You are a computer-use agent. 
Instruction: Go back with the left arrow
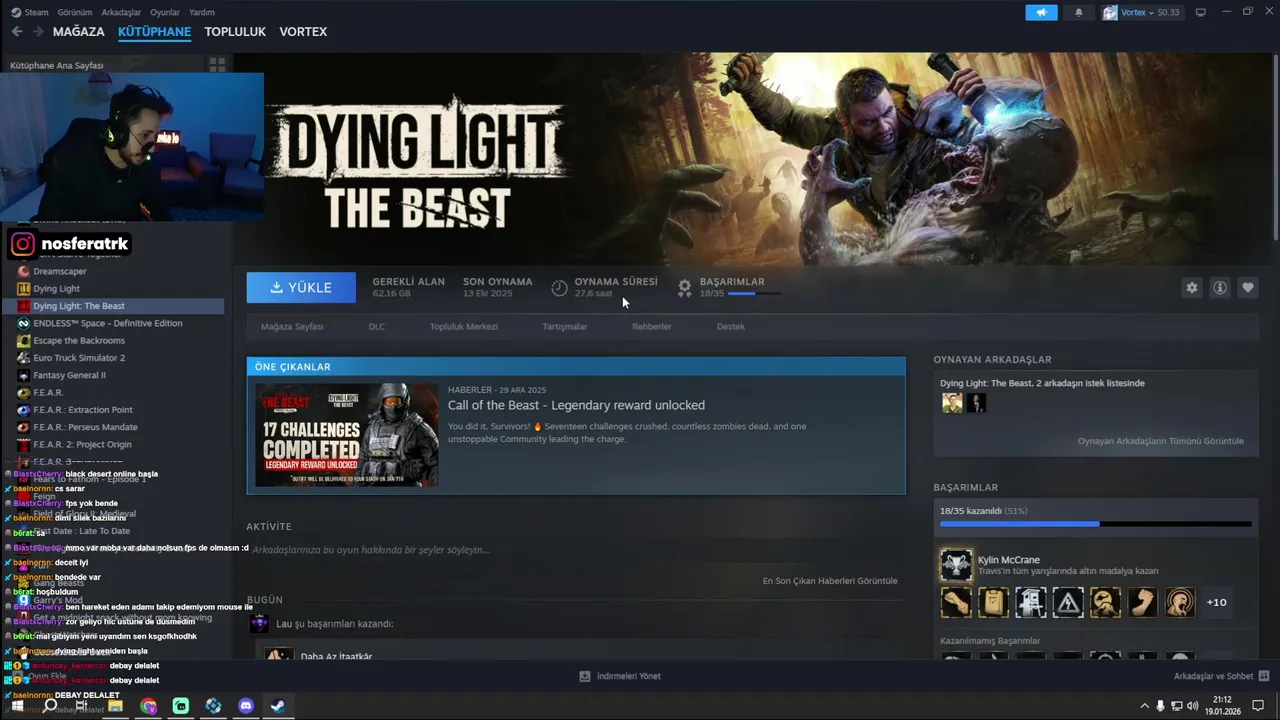click(17, 32)
